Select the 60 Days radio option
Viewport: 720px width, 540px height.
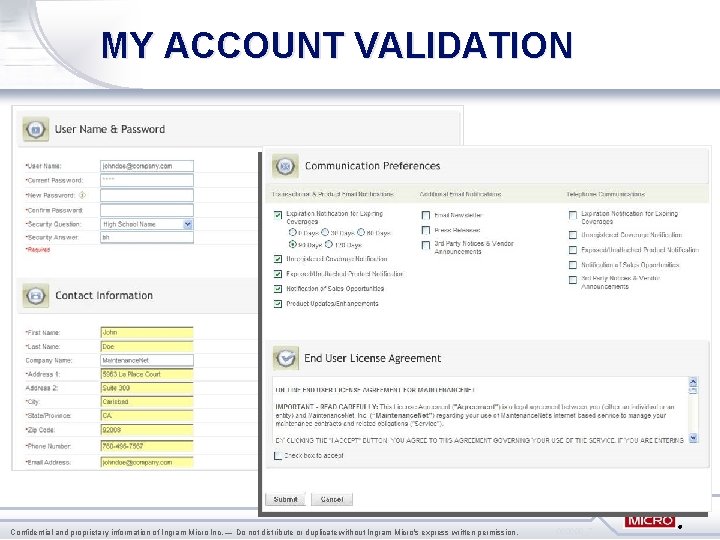(361, 232)
